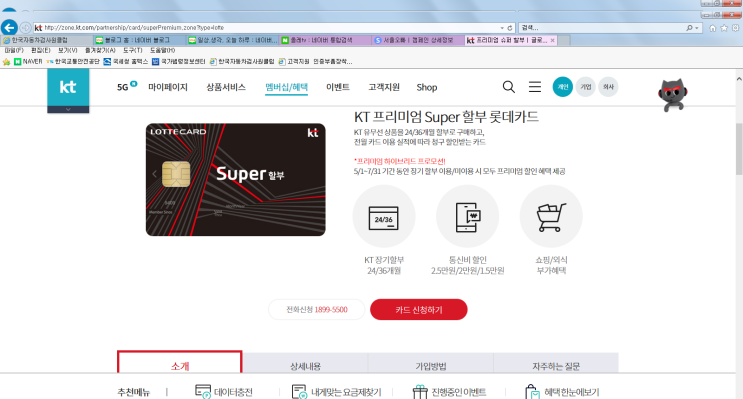Click the black cat chatbot mascot

point(672,95)
